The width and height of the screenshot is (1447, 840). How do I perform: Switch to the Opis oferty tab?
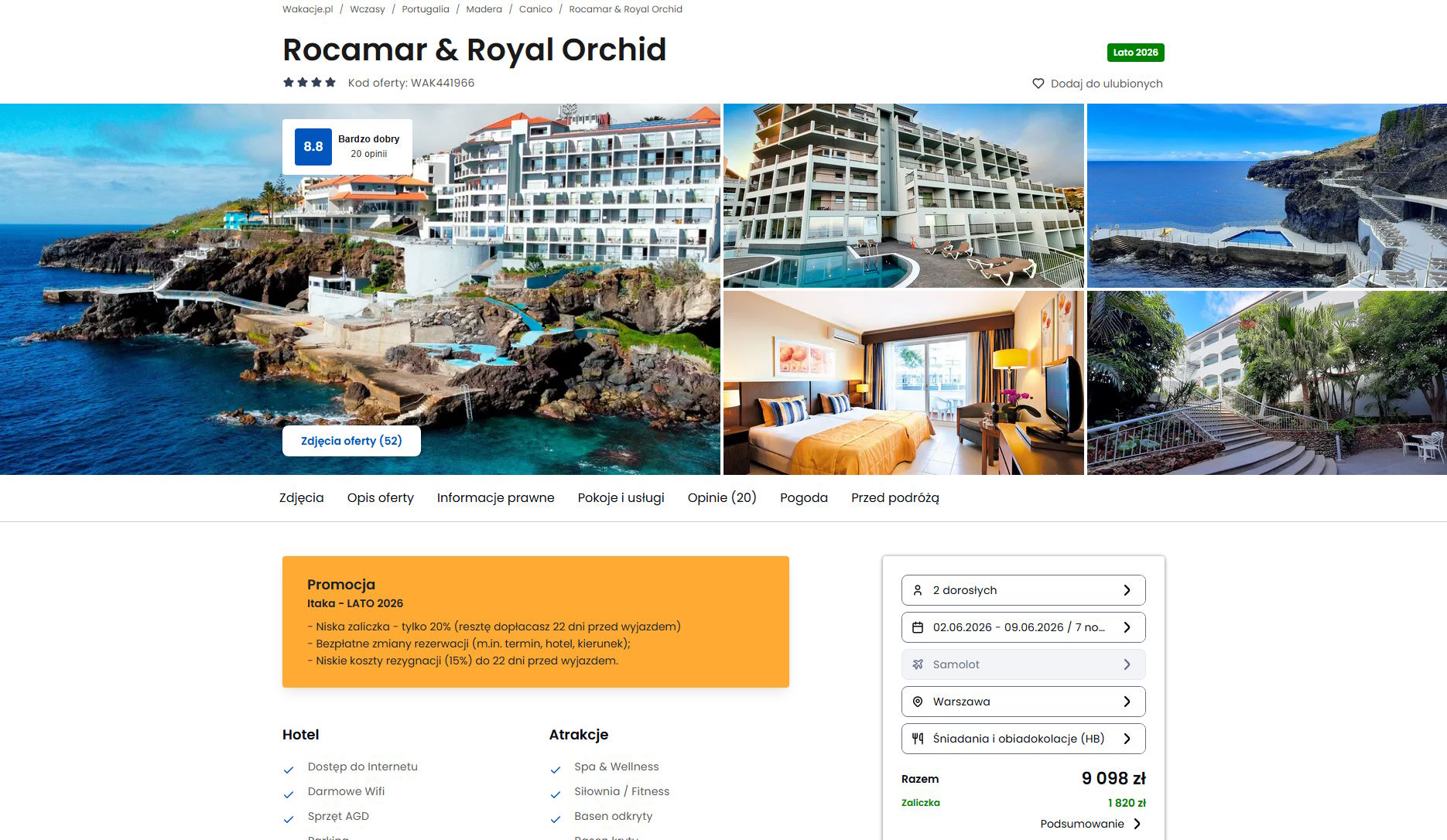[x=381, y=498]
